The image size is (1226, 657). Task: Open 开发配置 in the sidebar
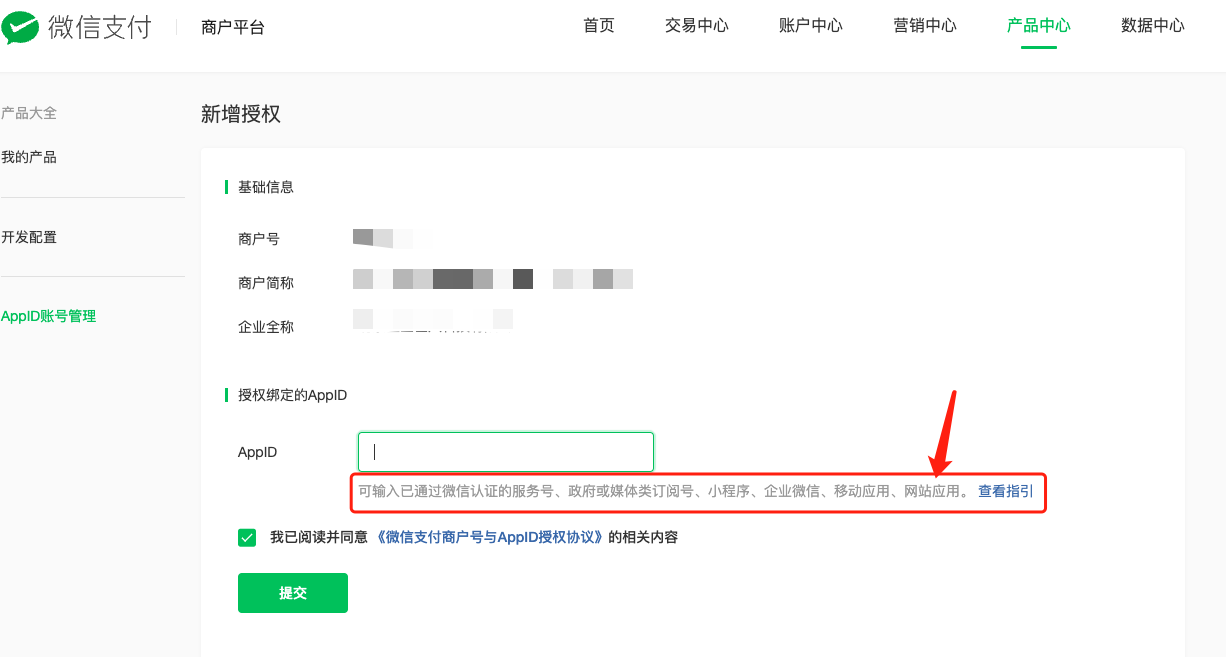click(x=29, y=237)
